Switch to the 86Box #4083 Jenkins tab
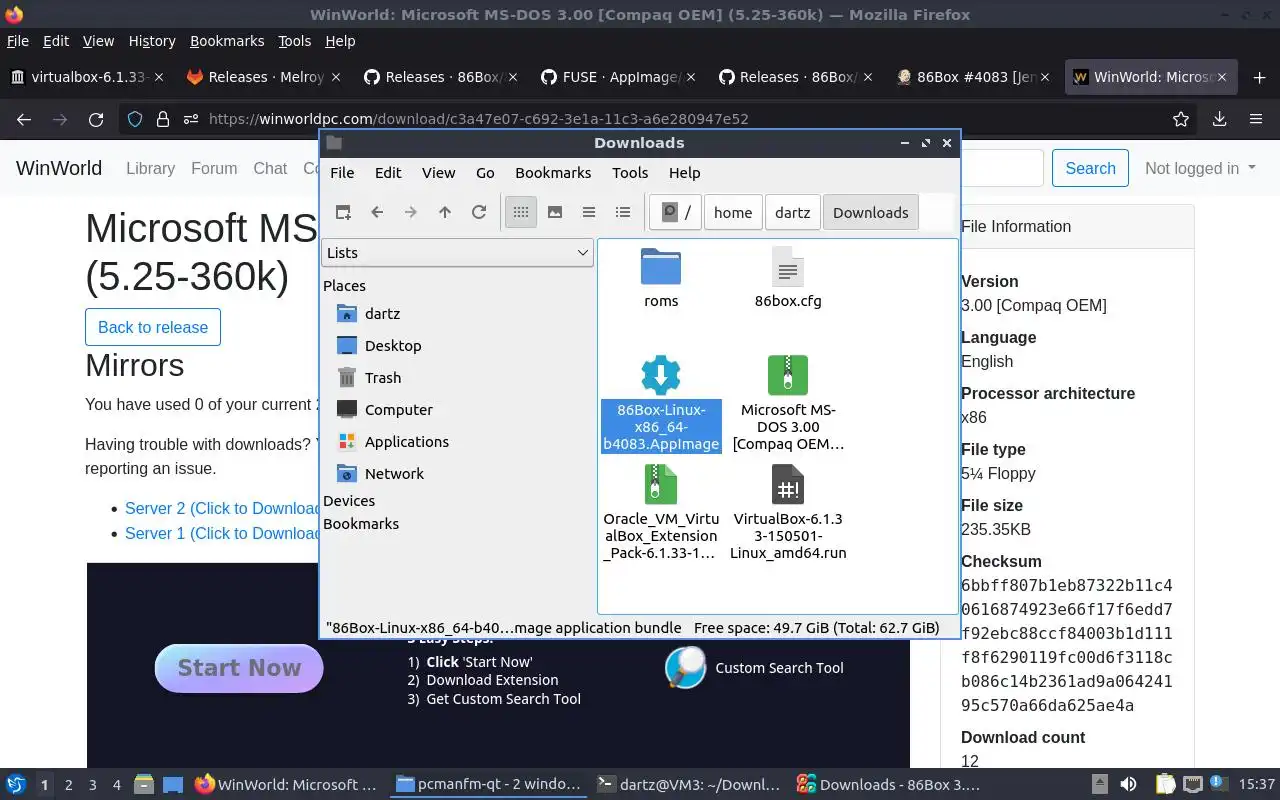This screenshot has width=1280, height=800. click(x=972, y=77)
